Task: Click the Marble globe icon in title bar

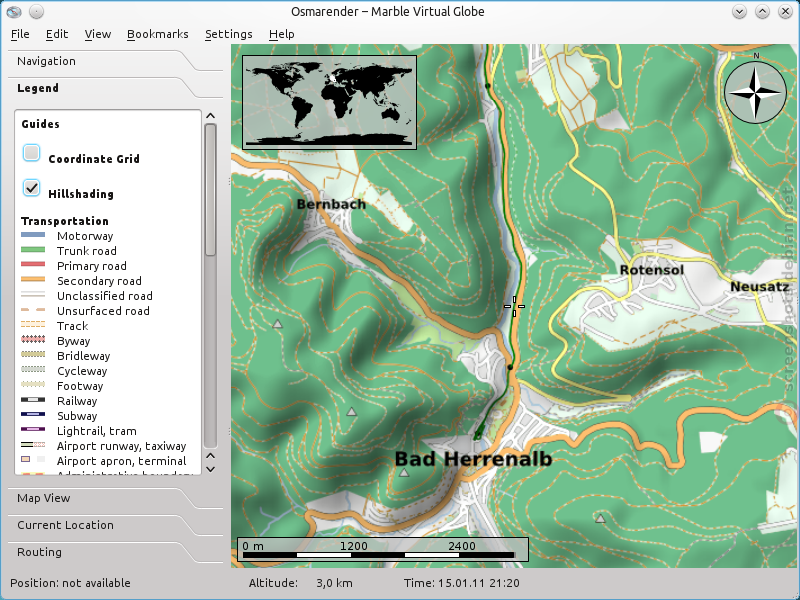Action: 14,11
